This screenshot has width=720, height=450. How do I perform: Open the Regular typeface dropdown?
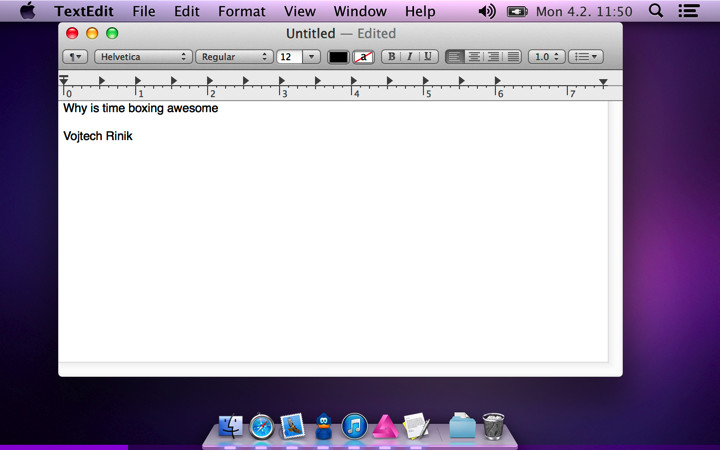pos(234,56)
